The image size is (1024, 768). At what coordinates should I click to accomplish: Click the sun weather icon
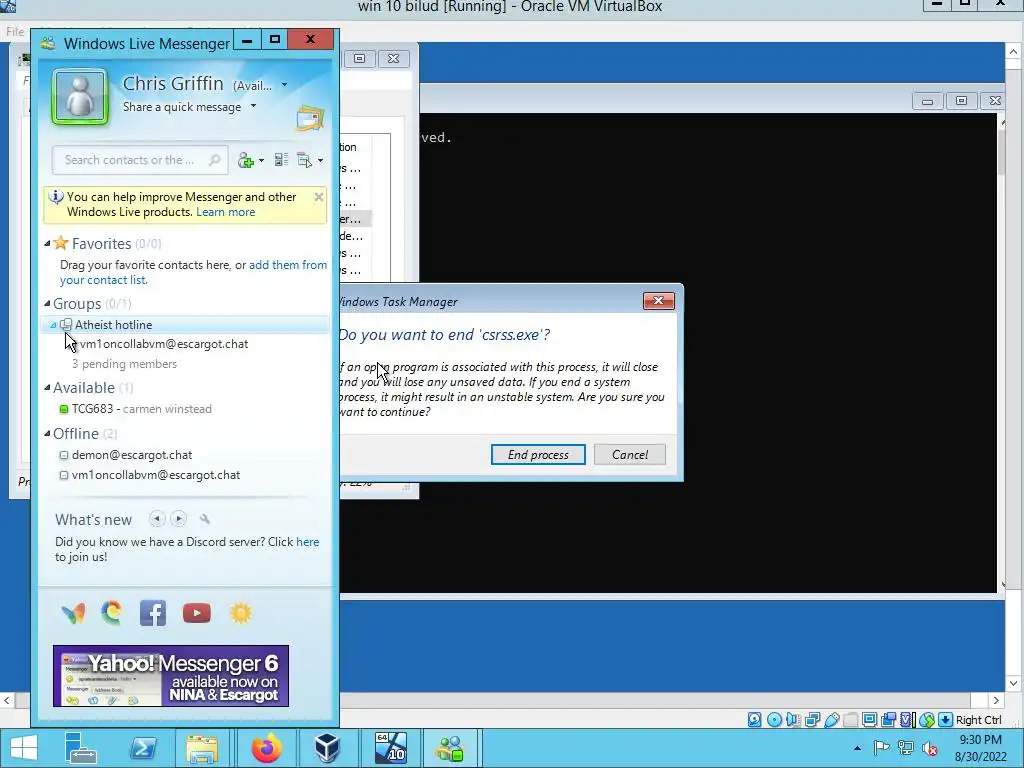(x=240, y=613)
